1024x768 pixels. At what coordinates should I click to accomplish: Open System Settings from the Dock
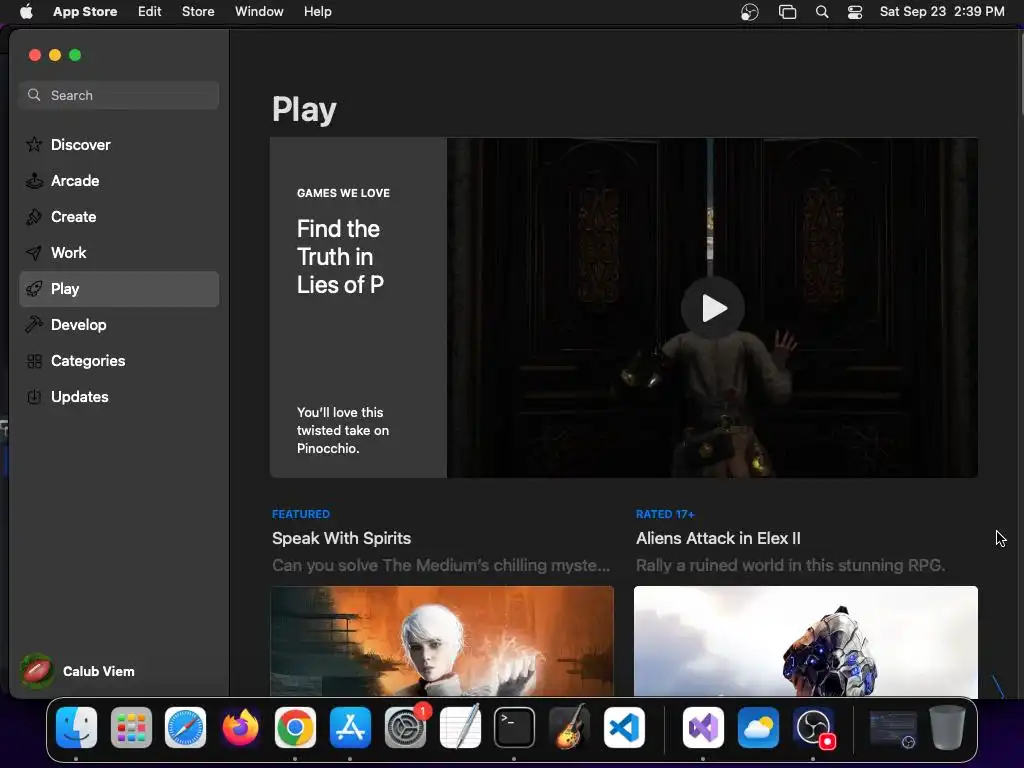pyautogui.click(x=405, y=728)
